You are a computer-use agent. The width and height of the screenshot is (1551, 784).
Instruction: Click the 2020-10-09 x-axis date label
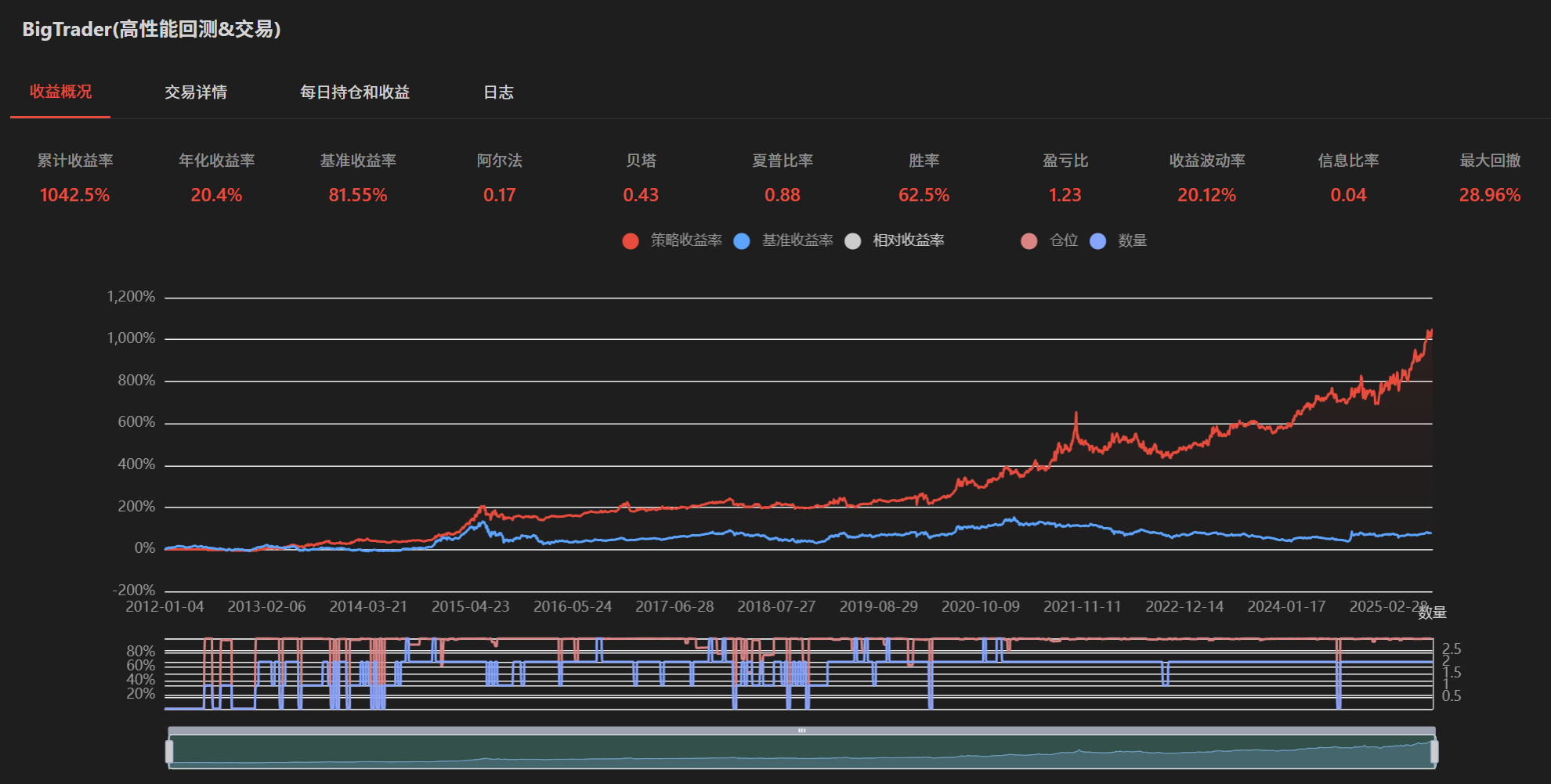(x=980, y=606)
